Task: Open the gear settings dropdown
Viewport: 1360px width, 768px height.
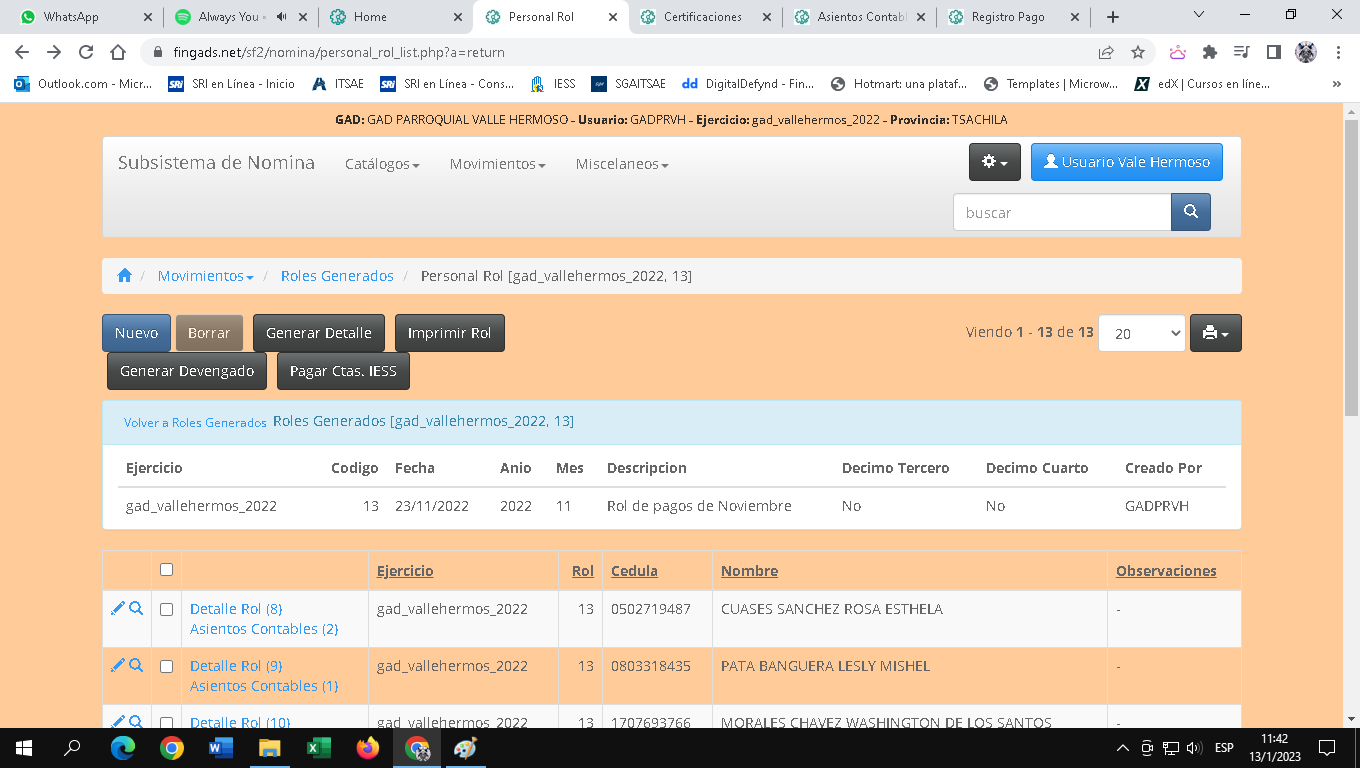Action: tap(994, 162)
